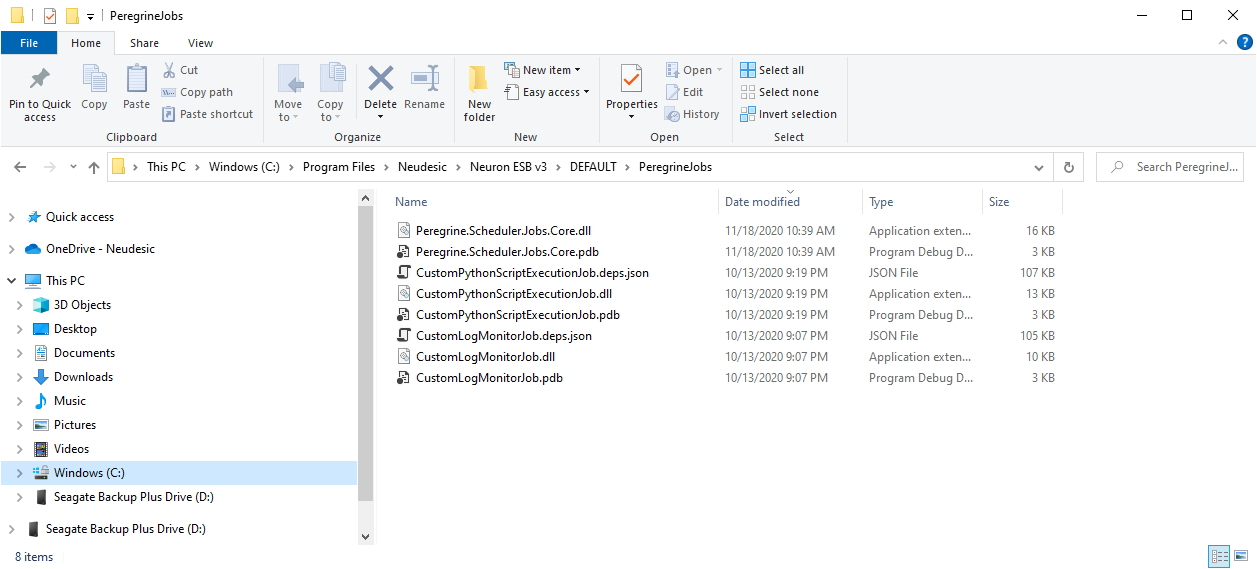Viewport: 1257px width, 569px height.
Task: Click the properties icon in title bar
Action: coord(49,16)
